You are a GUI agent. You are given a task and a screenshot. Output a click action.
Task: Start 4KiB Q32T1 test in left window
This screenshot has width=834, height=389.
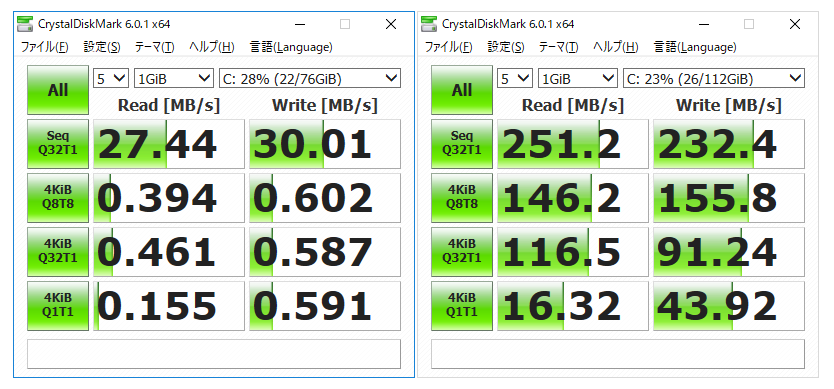(x=58, y=252)
